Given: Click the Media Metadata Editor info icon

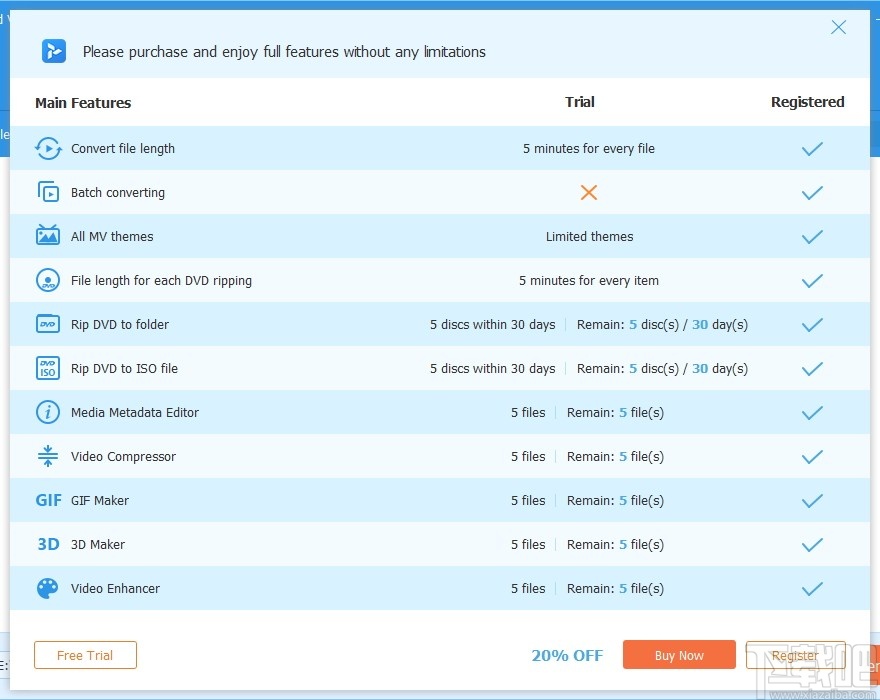Looking at the screenshot, I should pyautogui.click(x=48, y=412).
